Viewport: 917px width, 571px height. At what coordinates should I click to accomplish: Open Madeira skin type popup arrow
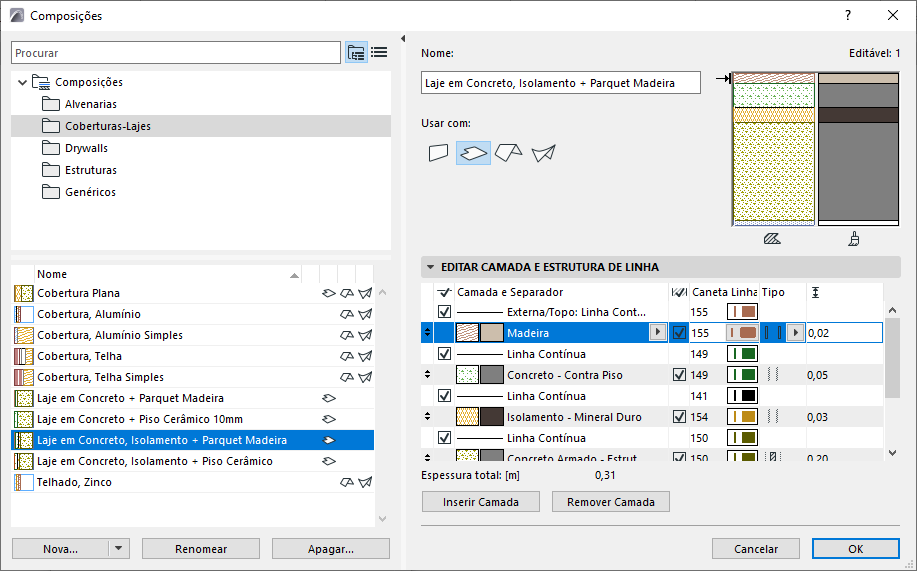click(795, 333)
